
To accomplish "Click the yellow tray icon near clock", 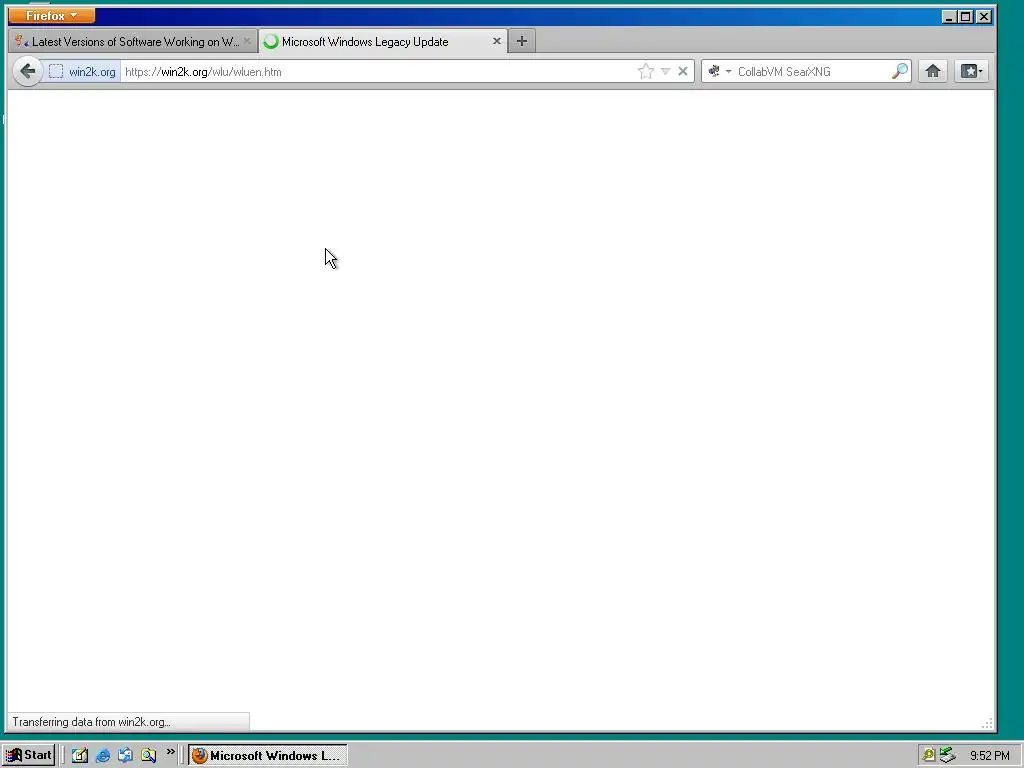I will click(928, 756).
